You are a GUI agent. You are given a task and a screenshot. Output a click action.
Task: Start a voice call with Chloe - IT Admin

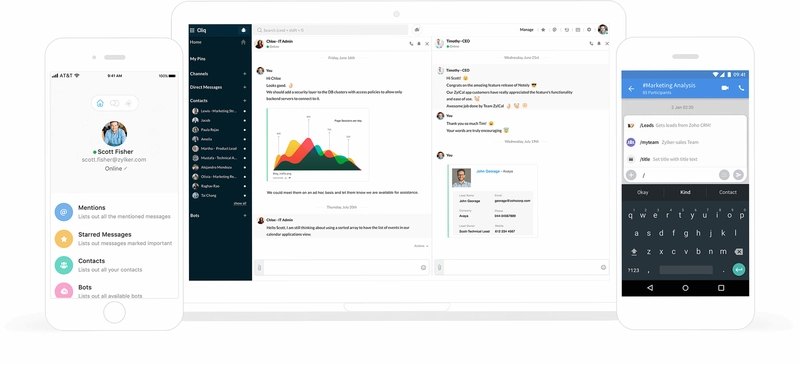[411, 44]
